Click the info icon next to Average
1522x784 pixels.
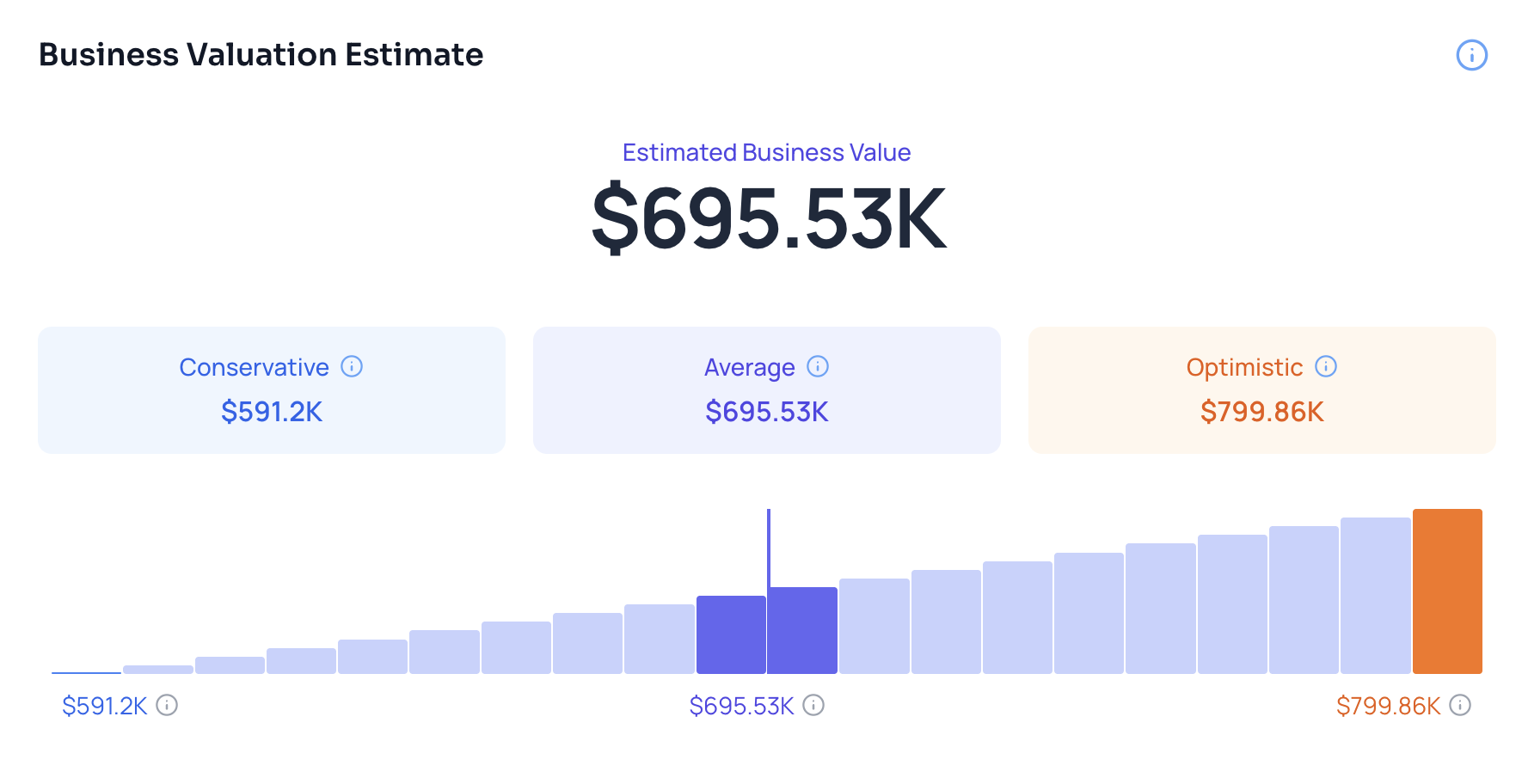(x=818, y=366)
